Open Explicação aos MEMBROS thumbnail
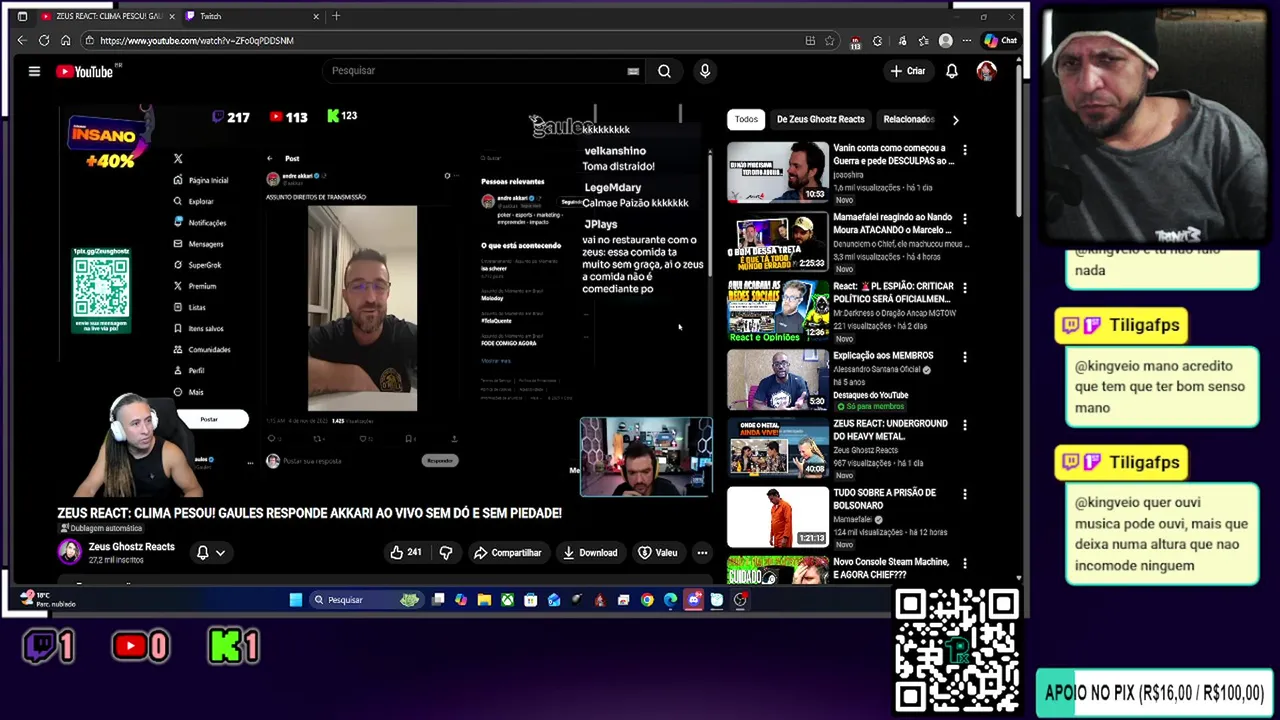This screenshot has height=720, width=1280. tap(777, 379)
